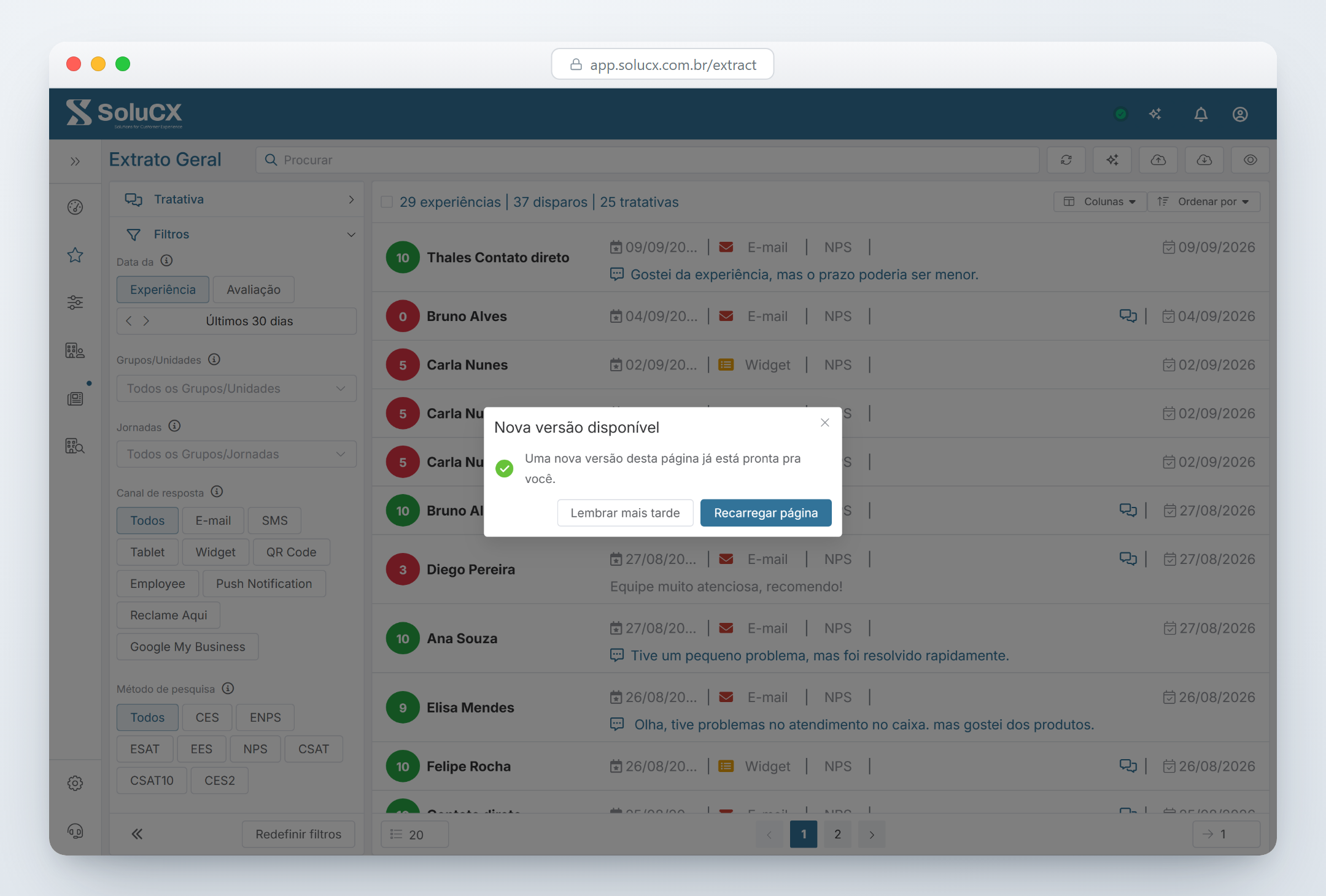Choose Lembrar mais tarde

625,513
